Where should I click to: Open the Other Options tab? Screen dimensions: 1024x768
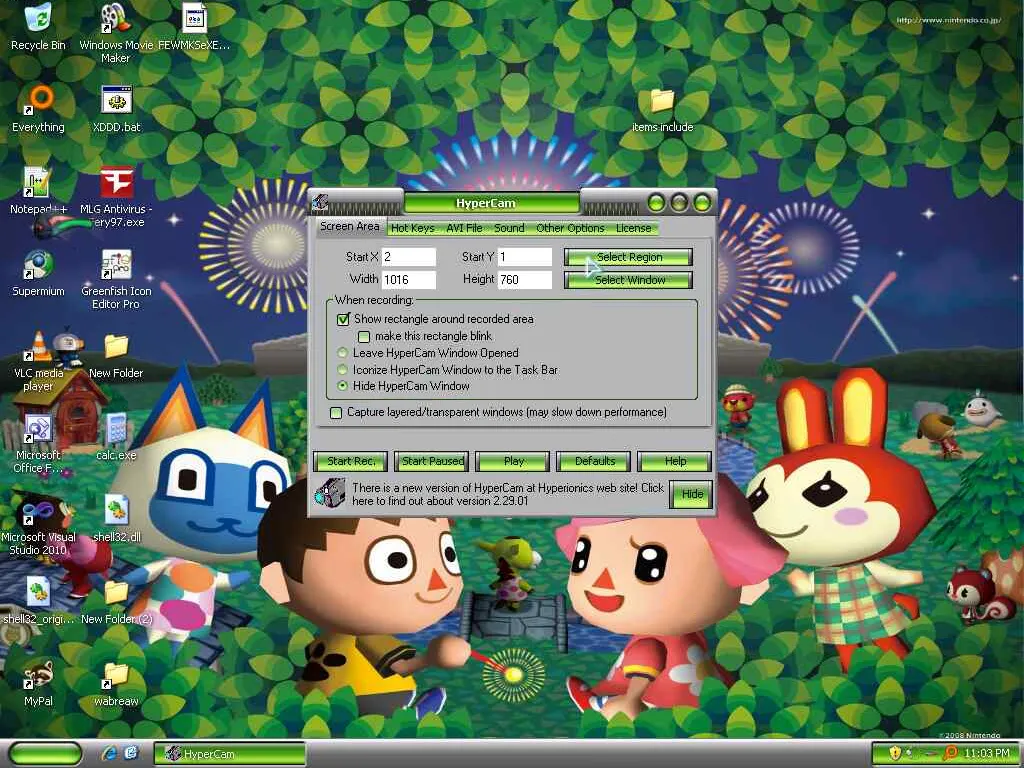click(x=570, y=228)
